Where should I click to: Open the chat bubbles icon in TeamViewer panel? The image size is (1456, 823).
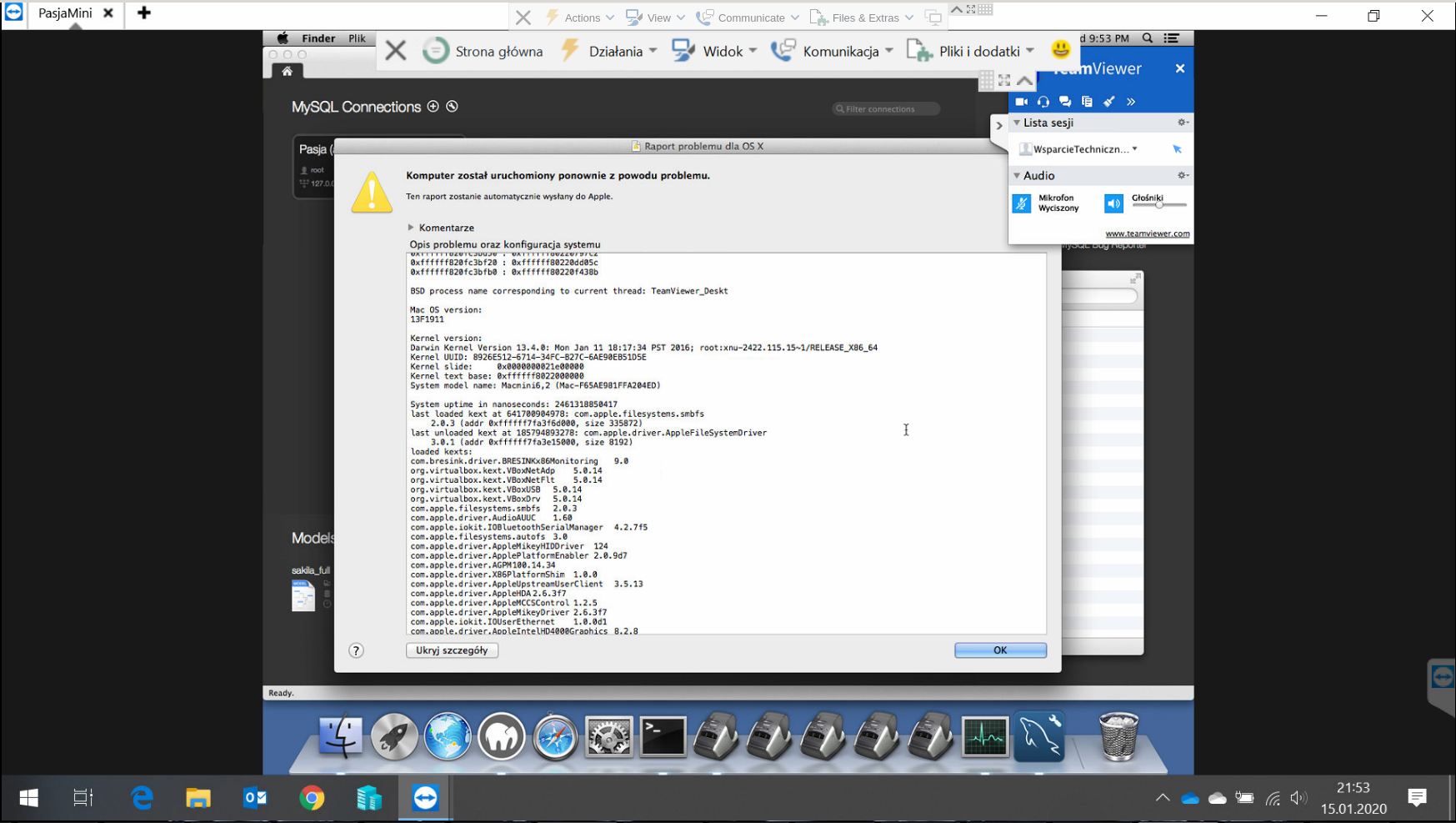click(1065, 102)
